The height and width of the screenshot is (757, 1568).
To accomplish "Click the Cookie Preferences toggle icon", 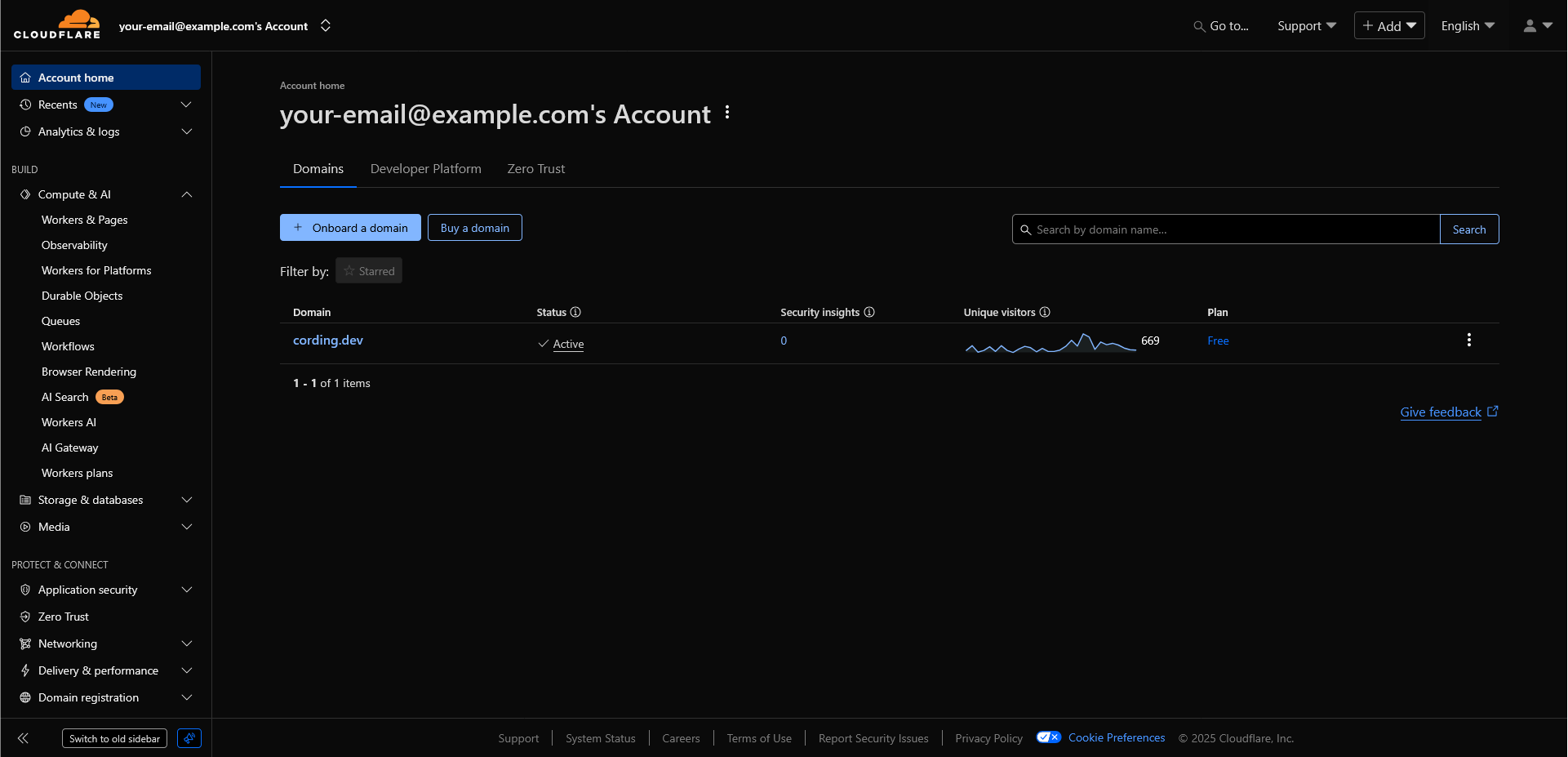I will 1049,737.
